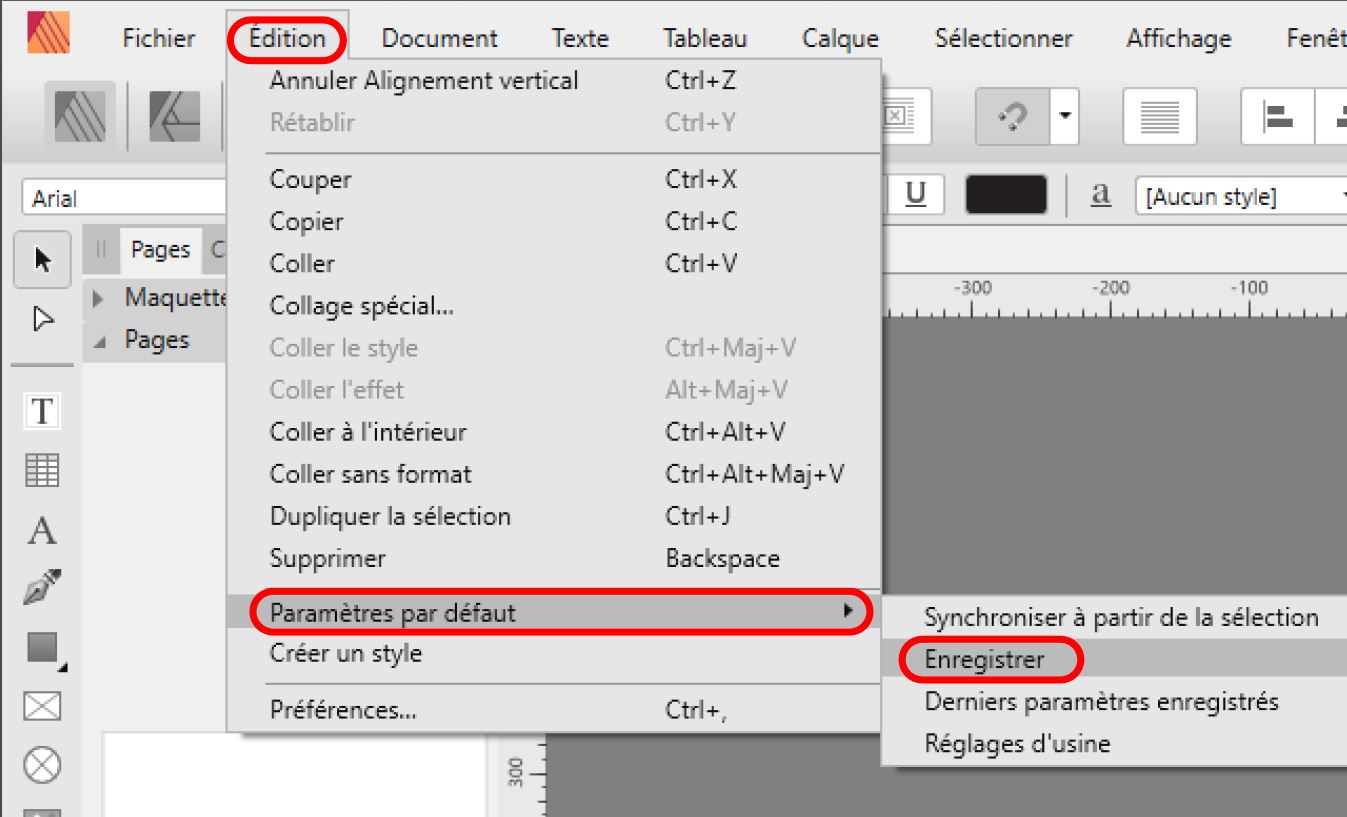Pick the Table tool
The image size is (1347, 817).
pyautogui.click(x=42, y=470)
